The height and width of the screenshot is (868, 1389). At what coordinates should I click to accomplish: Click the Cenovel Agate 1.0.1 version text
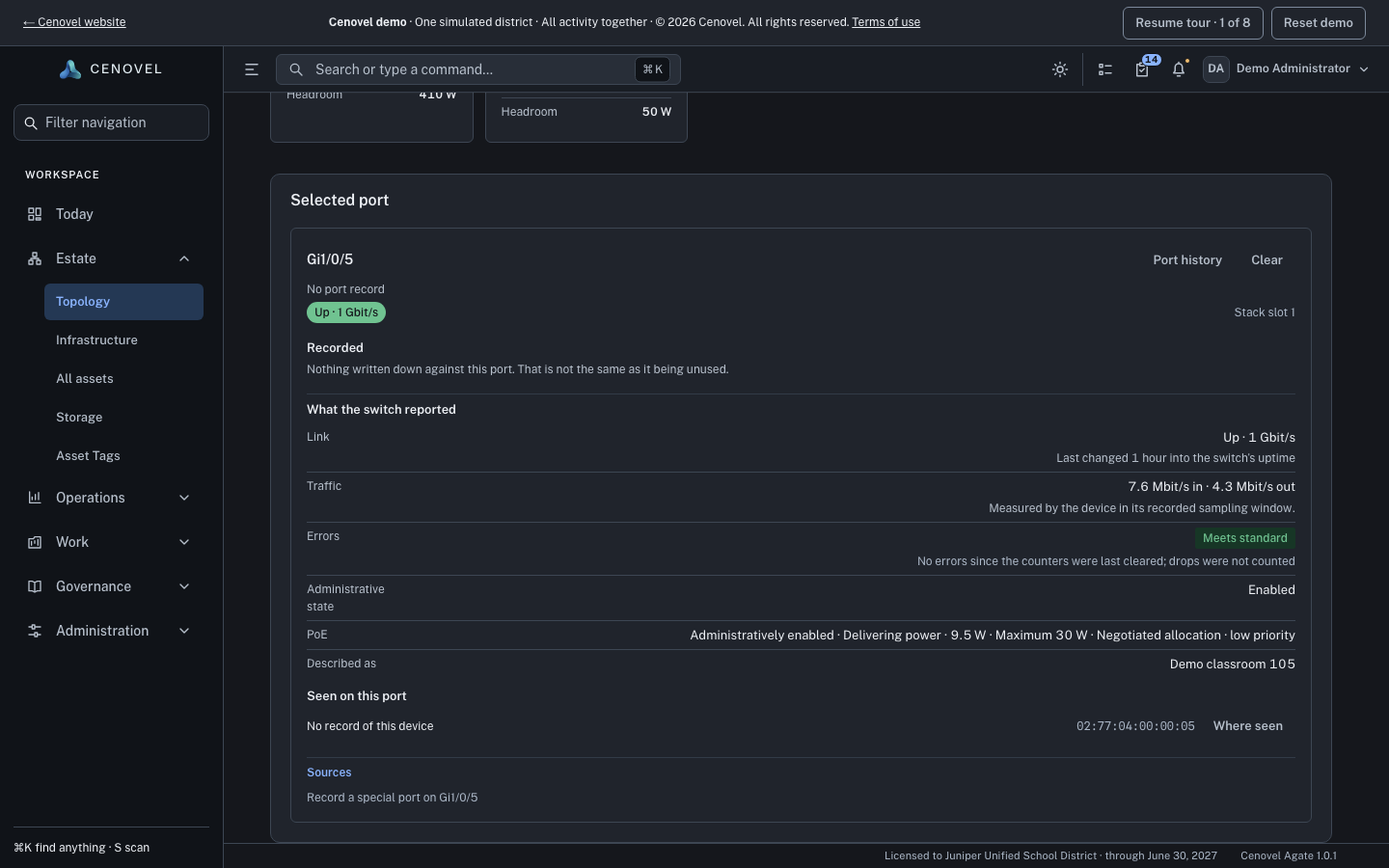[1289, 855]
